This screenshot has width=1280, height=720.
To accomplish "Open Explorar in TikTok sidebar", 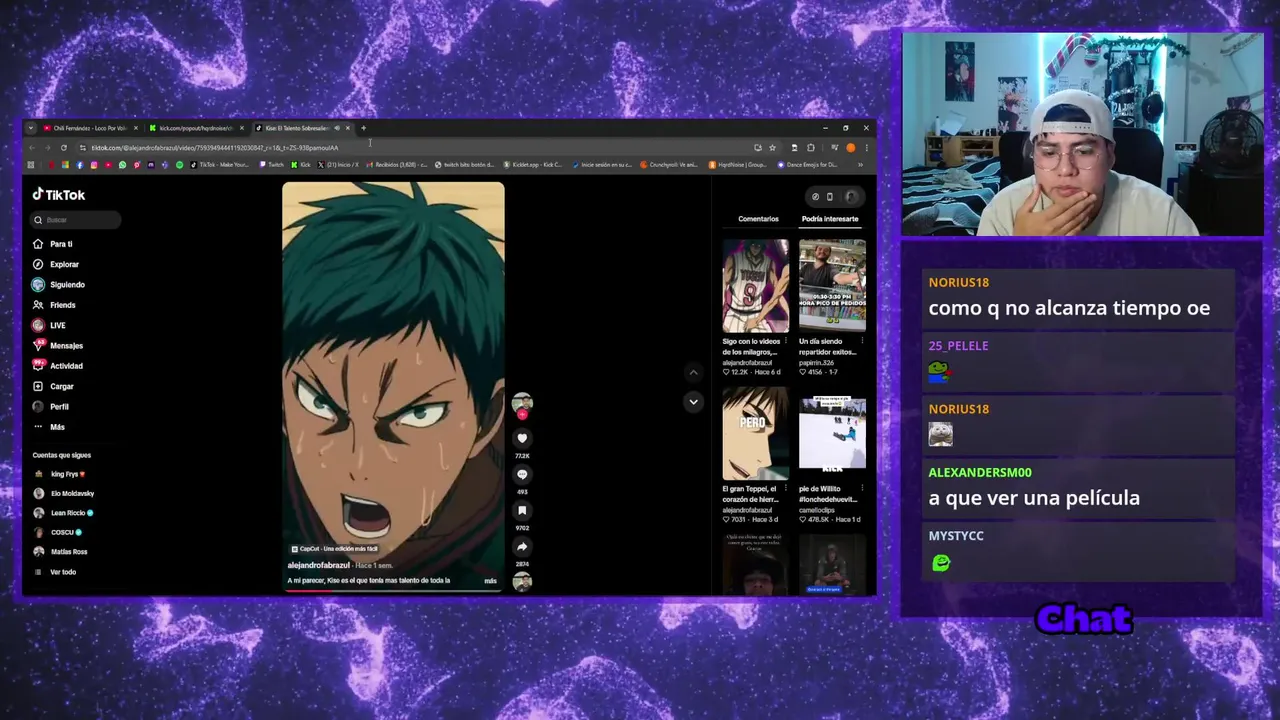I will click(56, 264).
